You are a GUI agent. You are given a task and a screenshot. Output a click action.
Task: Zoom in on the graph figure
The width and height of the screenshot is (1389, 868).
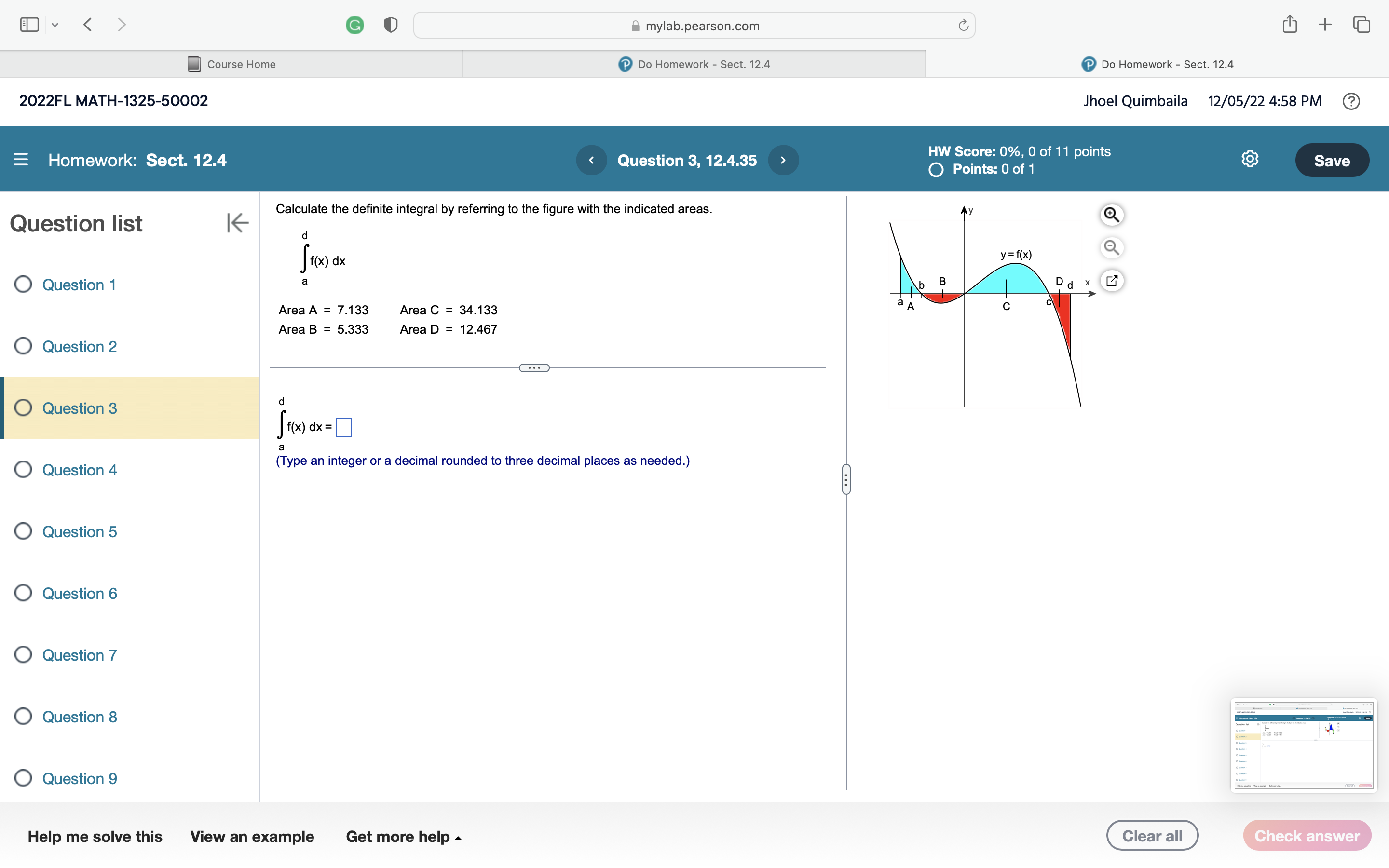pyautogui.click(x=1112, y=215)
